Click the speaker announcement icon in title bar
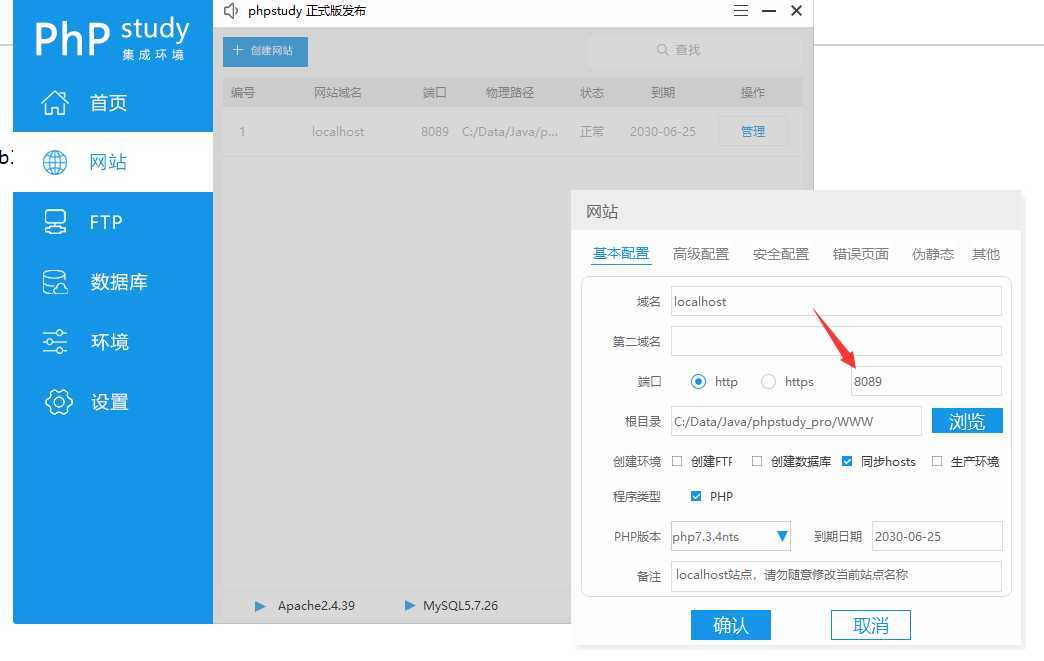1044x661 pixels. 231,11
